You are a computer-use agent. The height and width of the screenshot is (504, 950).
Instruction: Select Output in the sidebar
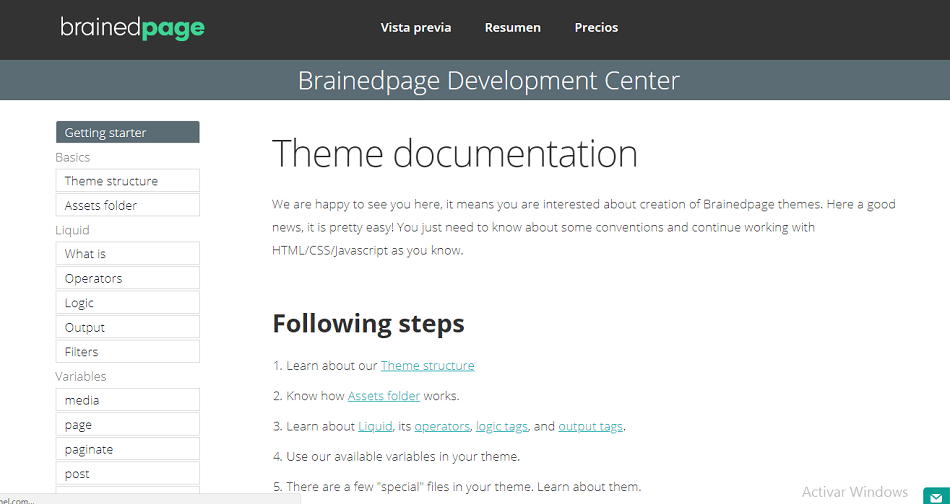click(x=127, y=327)
